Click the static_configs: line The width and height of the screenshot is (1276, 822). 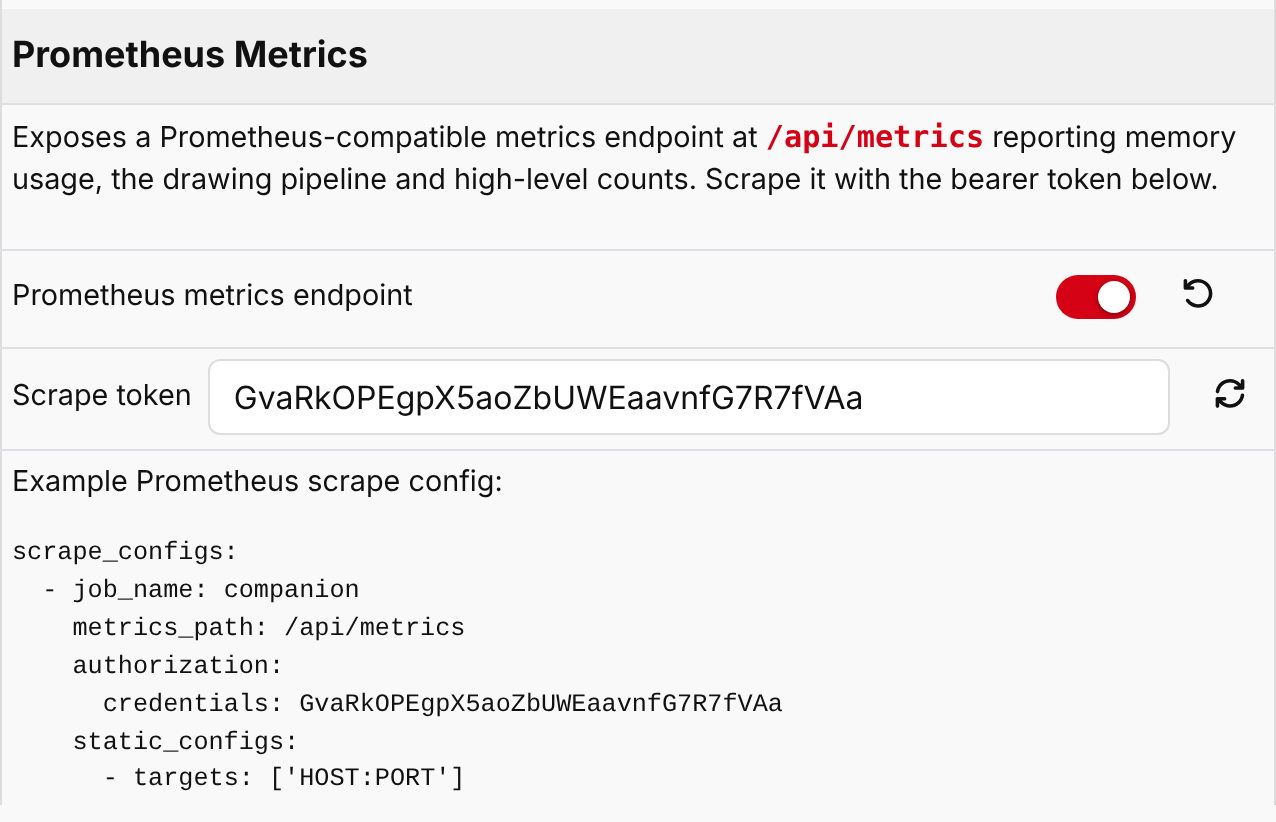pyautogui.click(x=186, y=742)
